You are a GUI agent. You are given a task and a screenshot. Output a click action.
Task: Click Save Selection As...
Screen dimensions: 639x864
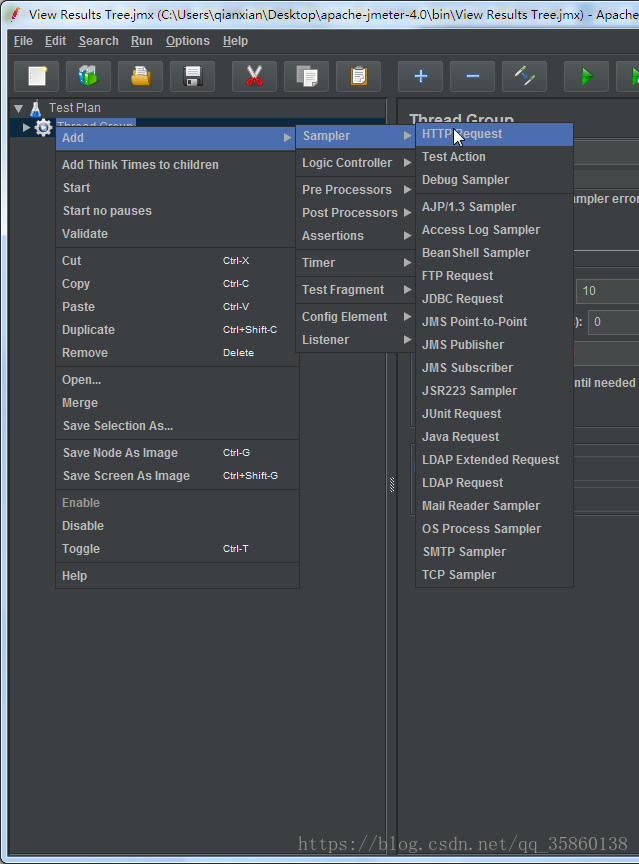pyautogui.click(x=177, y=426)
